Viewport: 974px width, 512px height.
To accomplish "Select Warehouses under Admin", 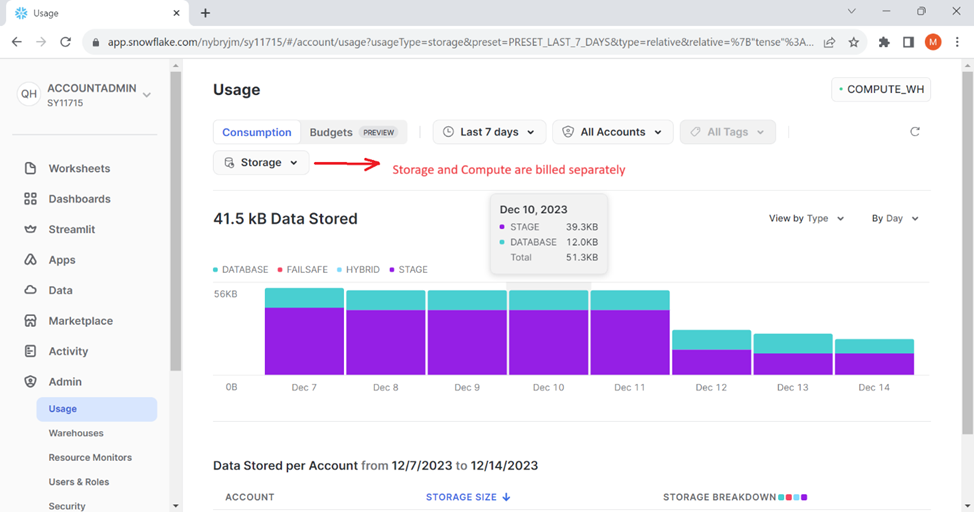I will (76, 433).
